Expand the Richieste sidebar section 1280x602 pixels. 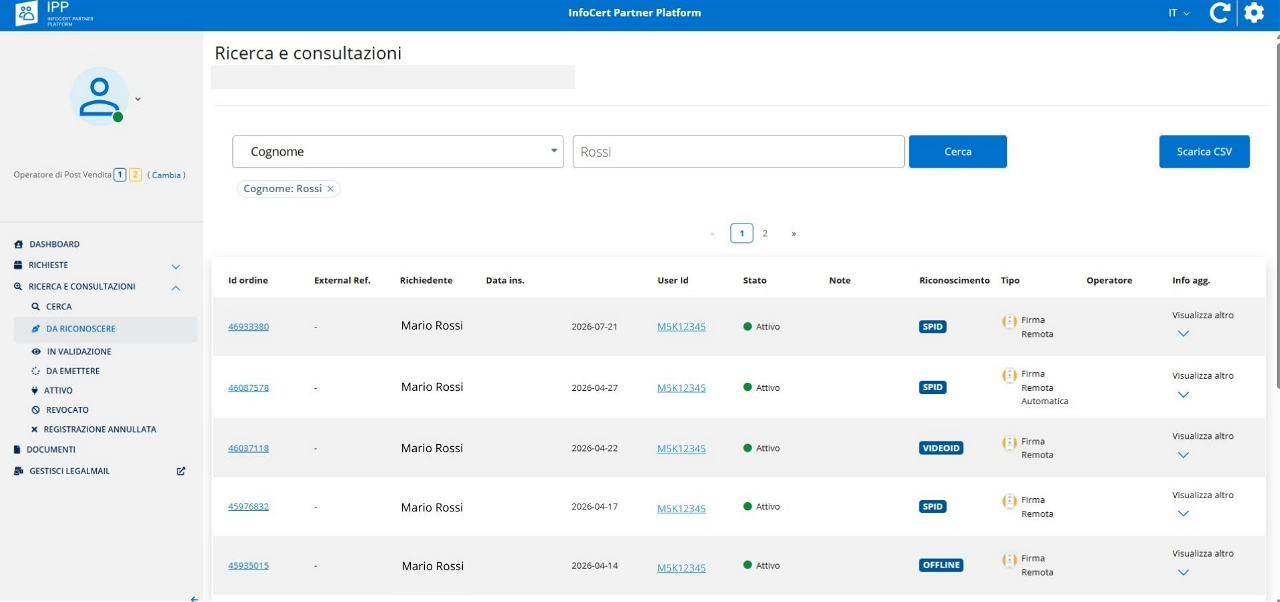tap(176, 266)
